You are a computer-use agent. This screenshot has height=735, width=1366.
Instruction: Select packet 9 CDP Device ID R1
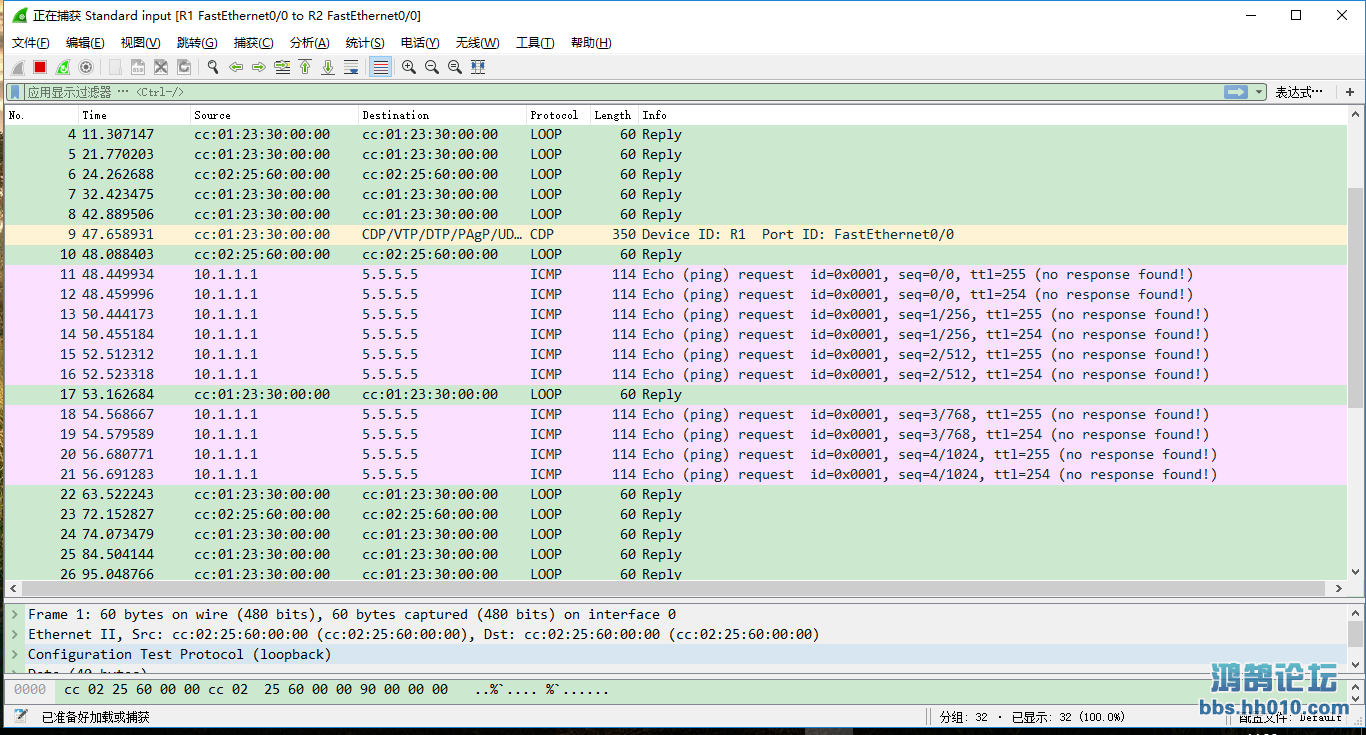(676, 234)
